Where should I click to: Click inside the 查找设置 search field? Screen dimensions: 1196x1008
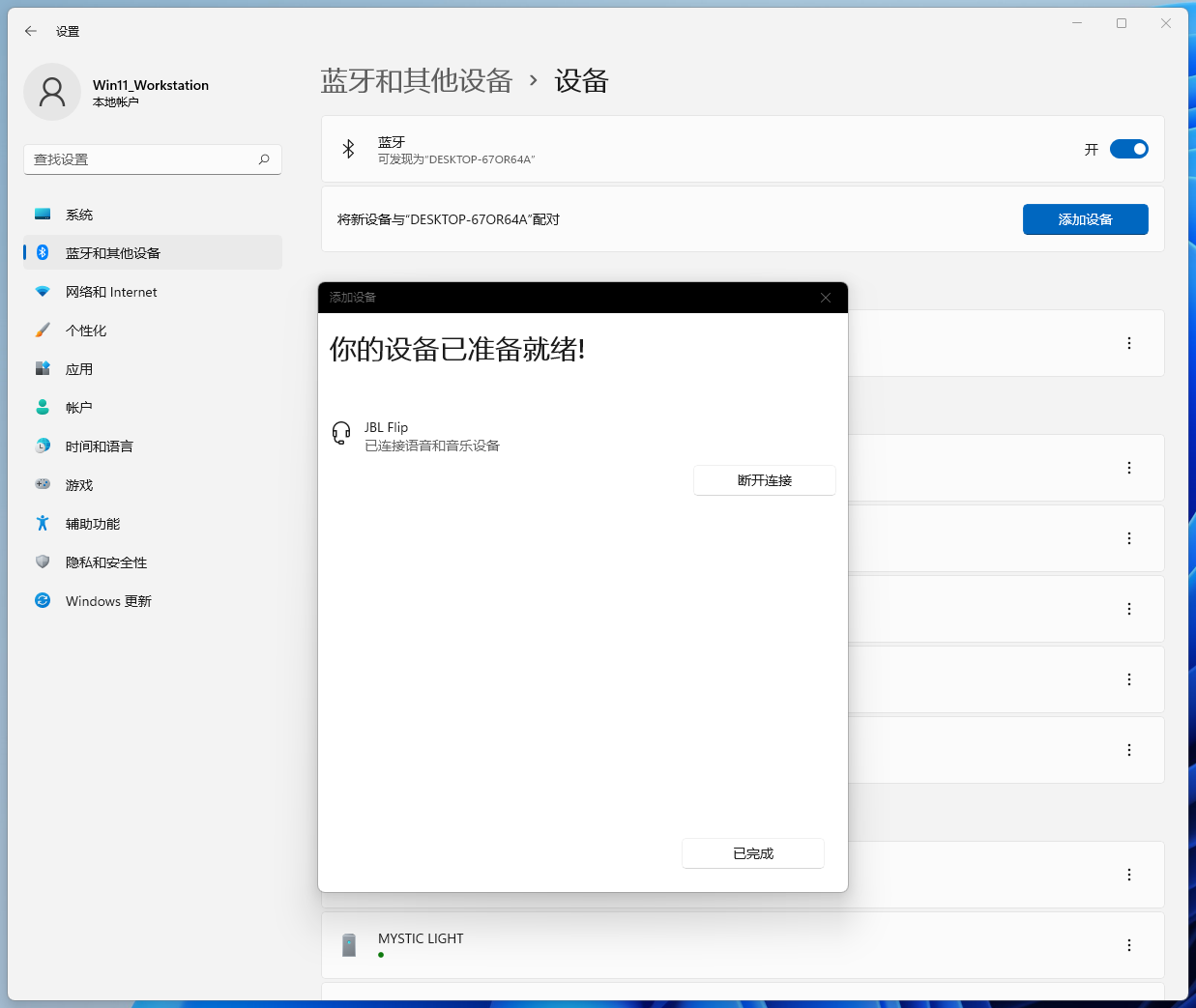point(153,159)
